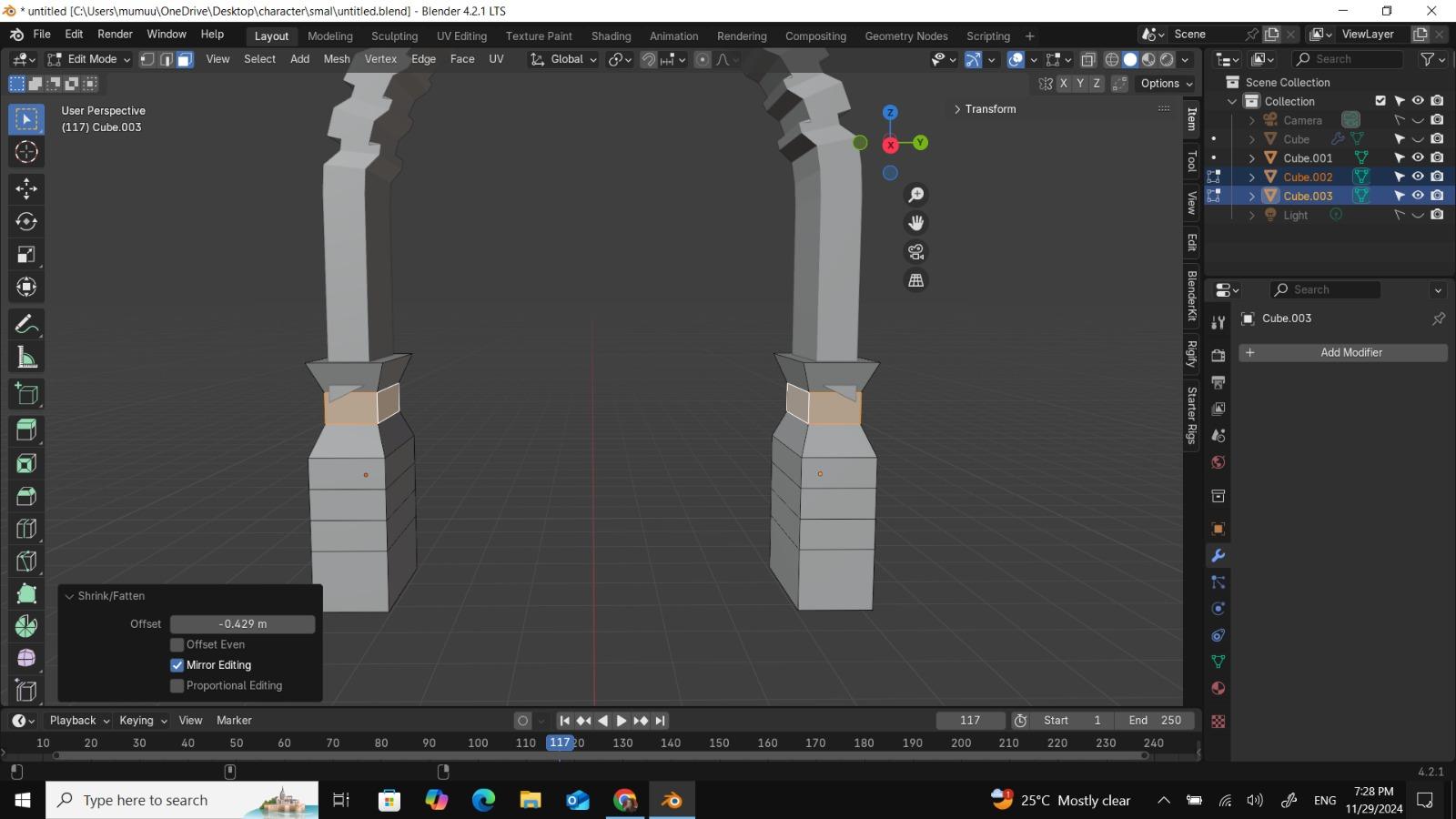The width and height of the screenshot is (1456, 819).
Task: Play the animation in the timeline
Action: 622,721
